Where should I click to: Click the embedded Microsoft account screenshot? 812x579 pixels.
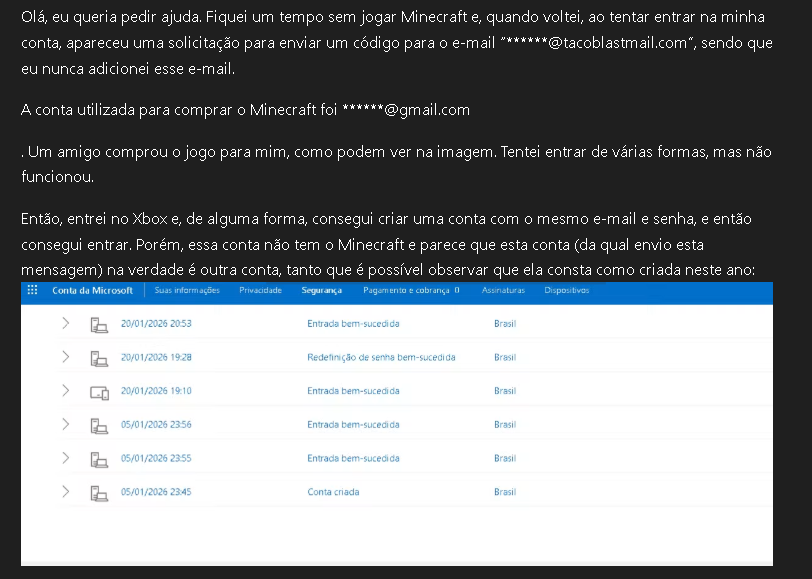397,424
